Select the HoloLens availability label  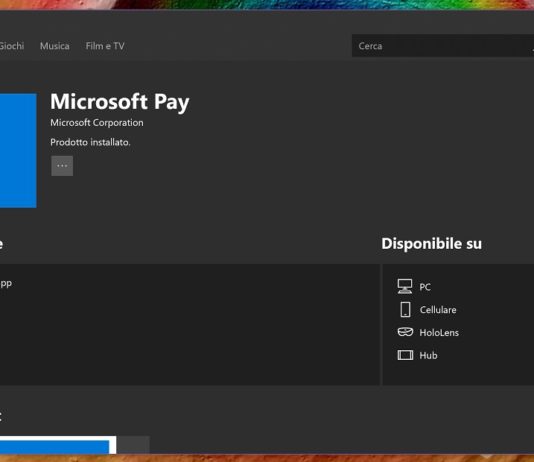click(439, 333)
